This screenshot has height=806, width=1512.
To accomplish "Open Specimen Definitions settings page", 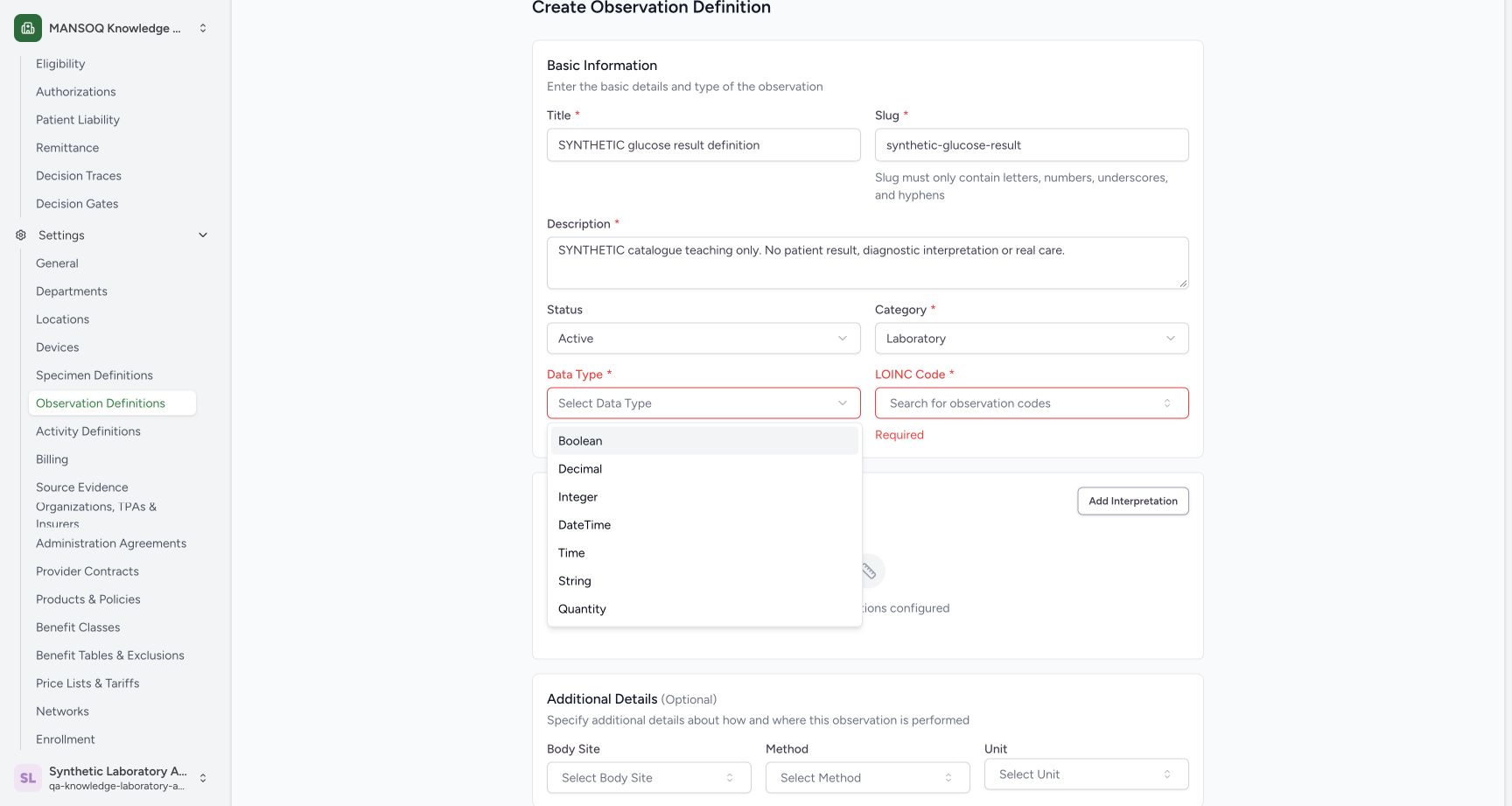I will point(112,375).
